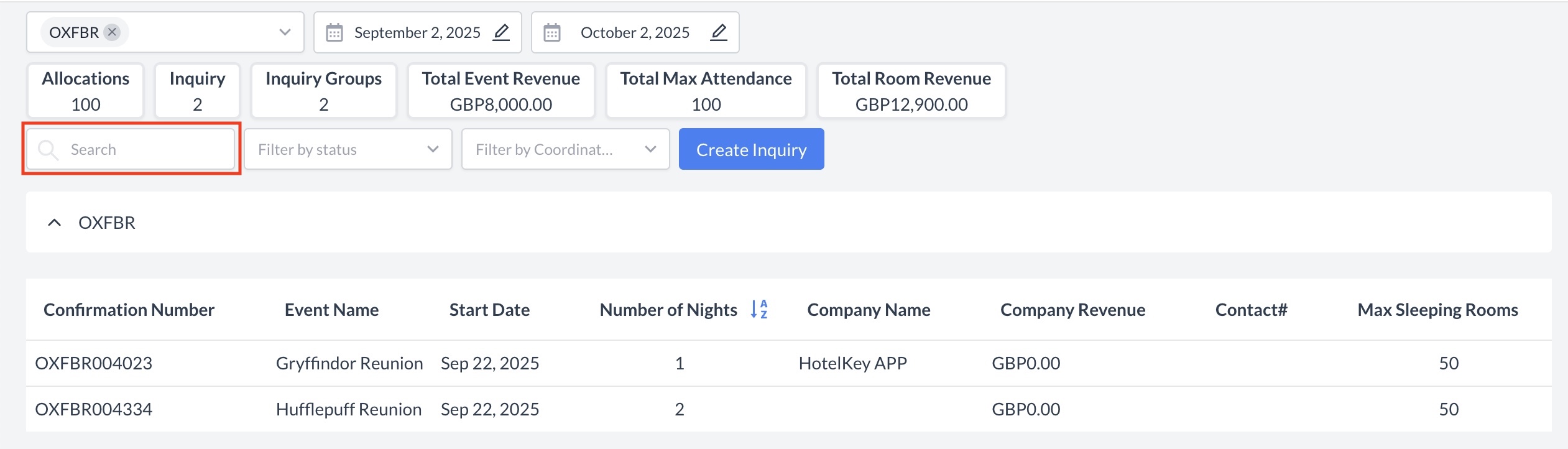Screen dimensions: 1568x449
Task: Select the Allocations summary card
Action: tap(86, 91)
